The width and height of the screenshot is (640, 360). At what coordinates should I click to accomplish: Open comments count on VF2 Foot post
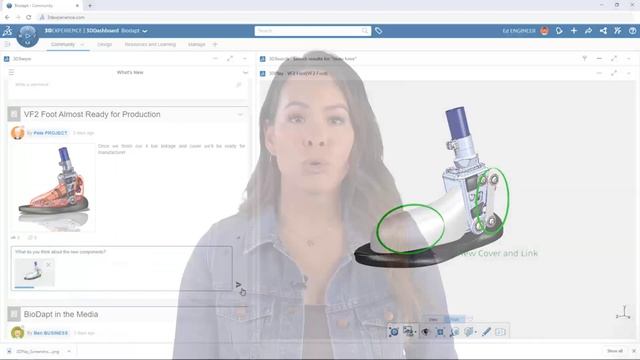pyautogui.click(x=32, y=237)
